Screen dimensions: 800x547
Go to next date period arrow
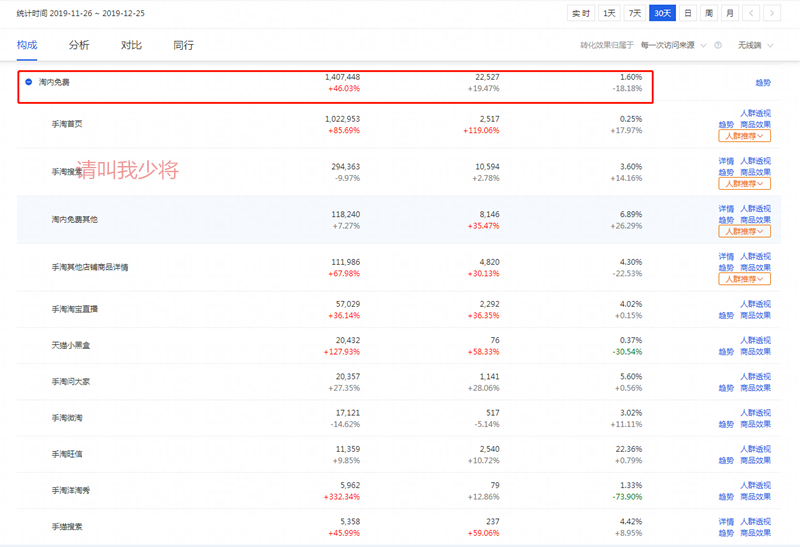tap(775, 13)
